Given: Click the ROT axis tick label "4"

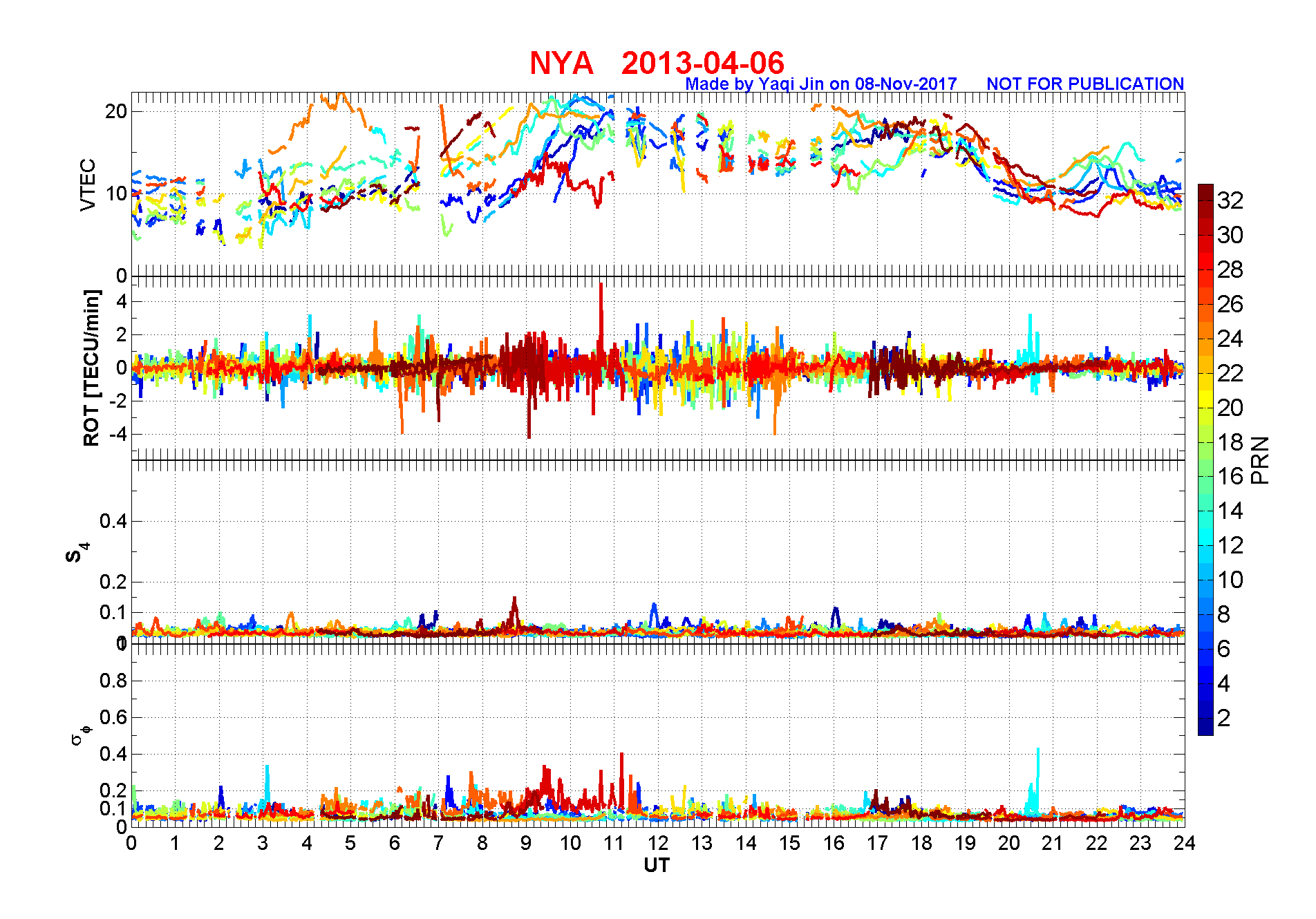Looking at the screenshot, I should 122,301.
